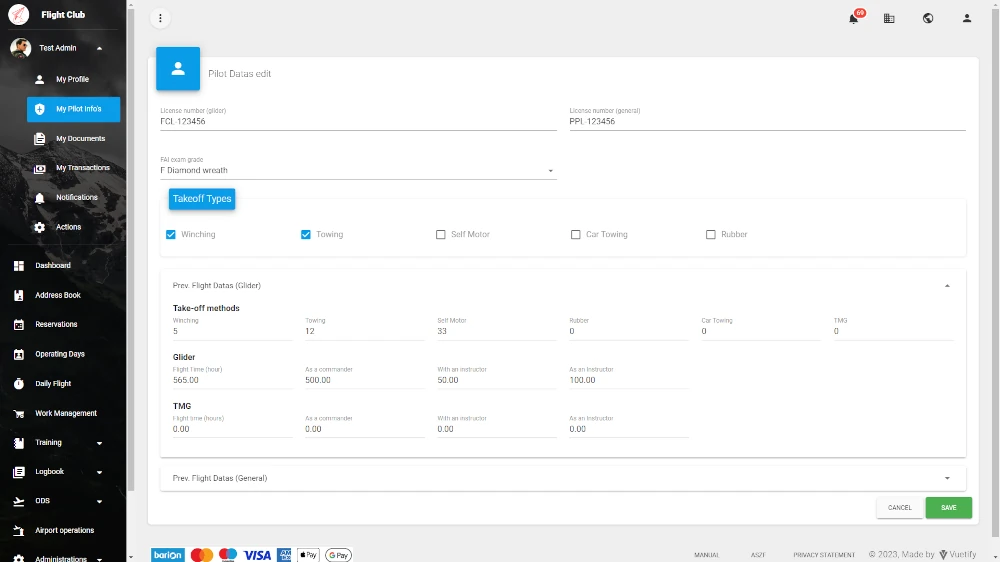This screenshot has width=1000, height=562.
Task: Click the sidebar vertical scrollbar
Action: coord(130,250)
